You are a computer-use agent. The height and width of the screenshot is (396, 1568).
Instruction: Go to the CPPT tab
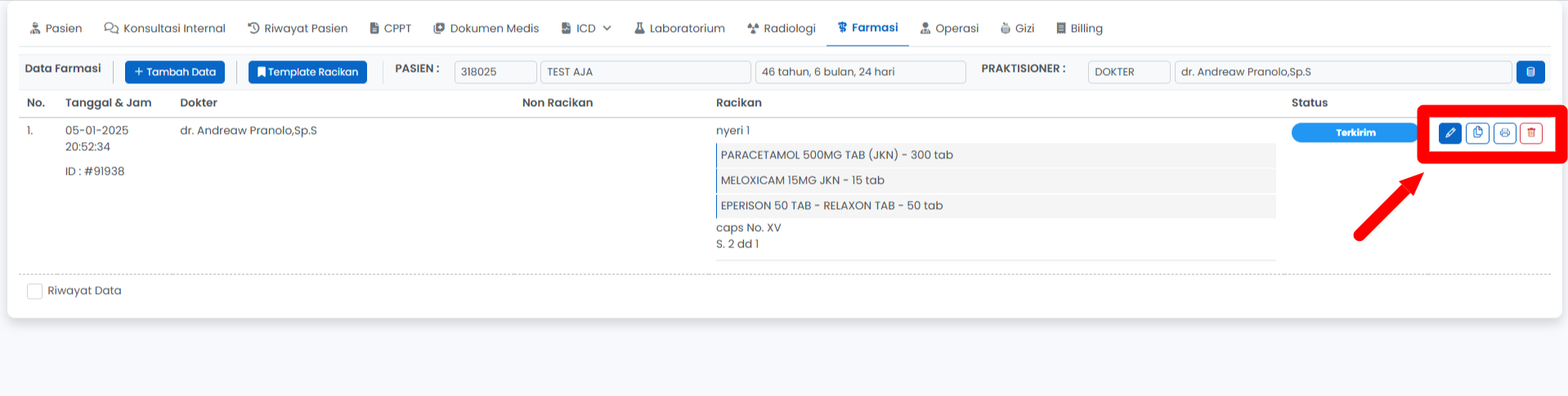point(390,29)
